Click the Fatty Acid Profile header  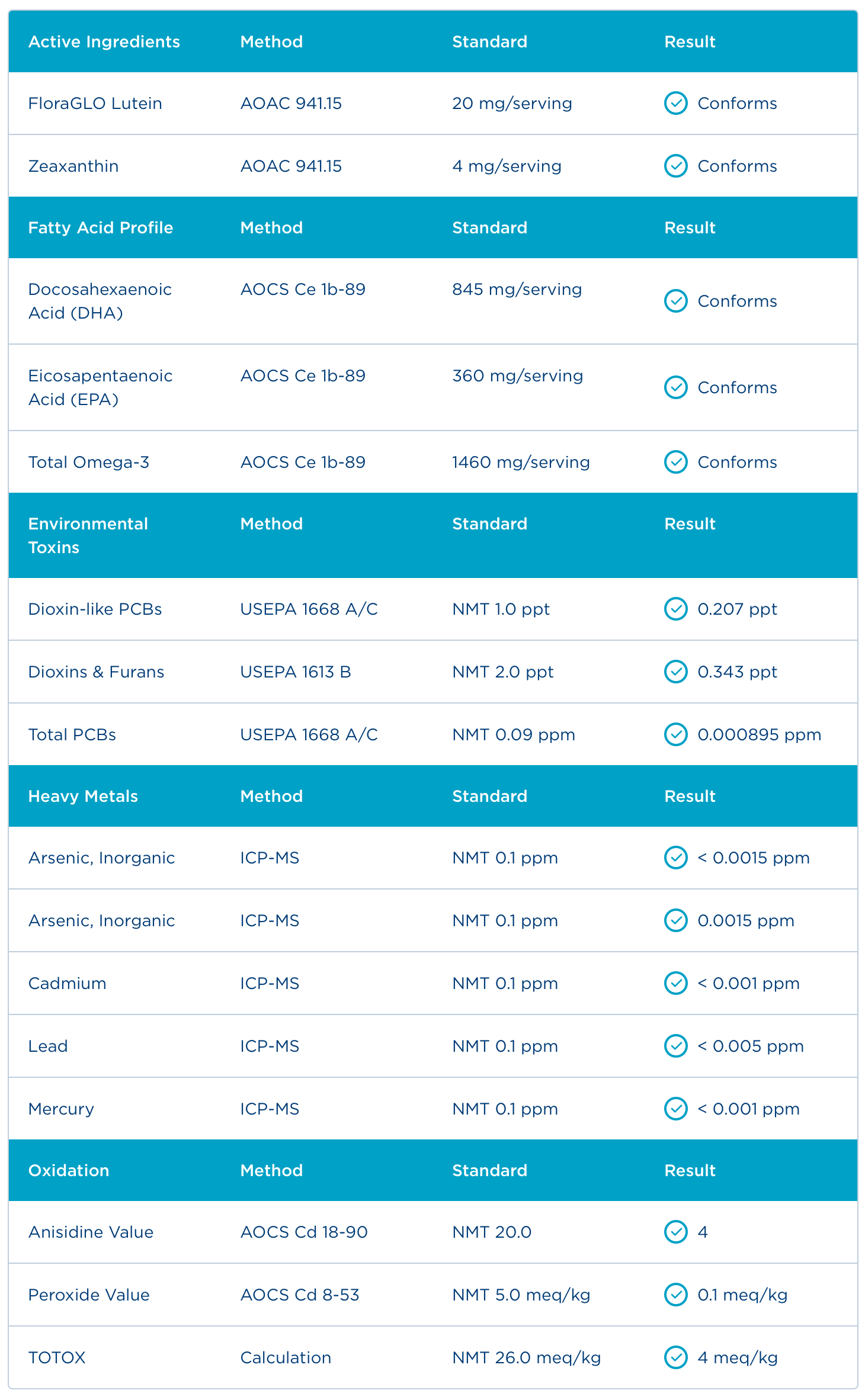[101, 227]
